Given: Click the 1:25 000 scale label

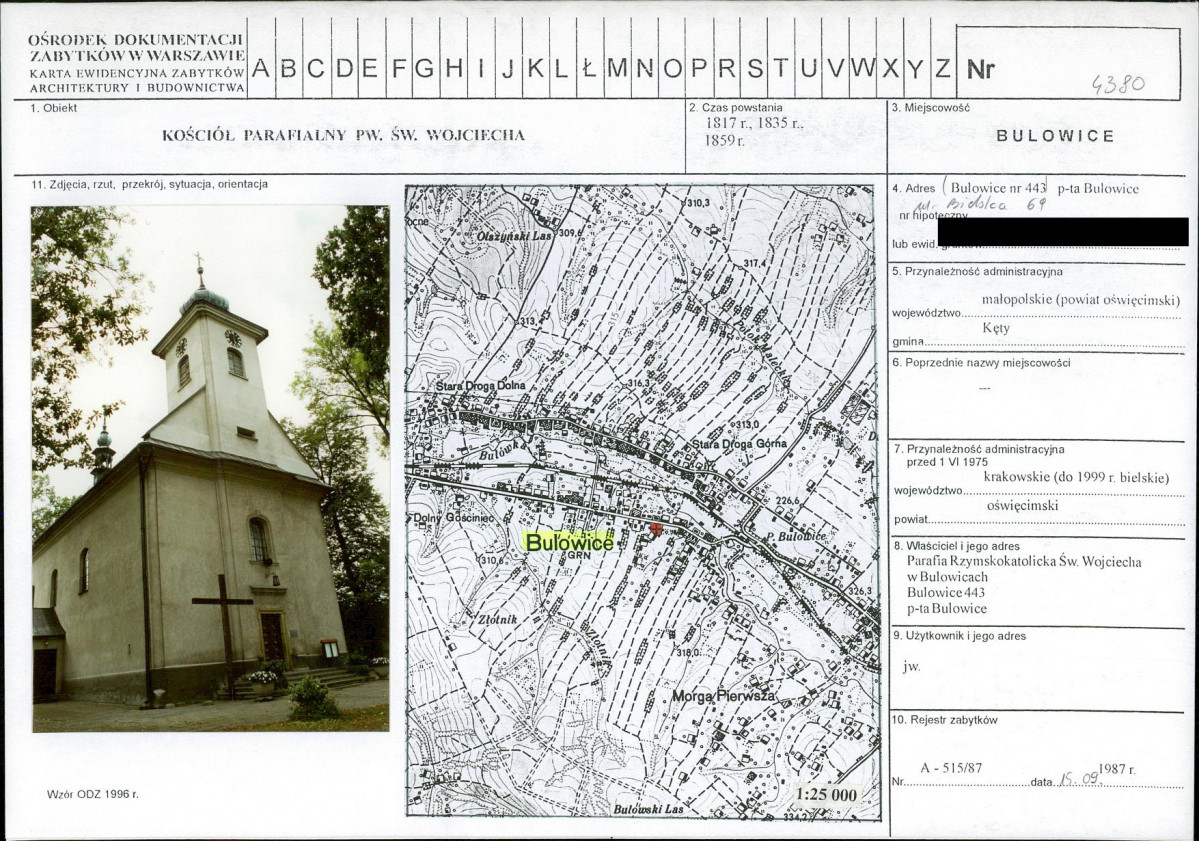Looking at the screenshot, I should tap(825, 794).
